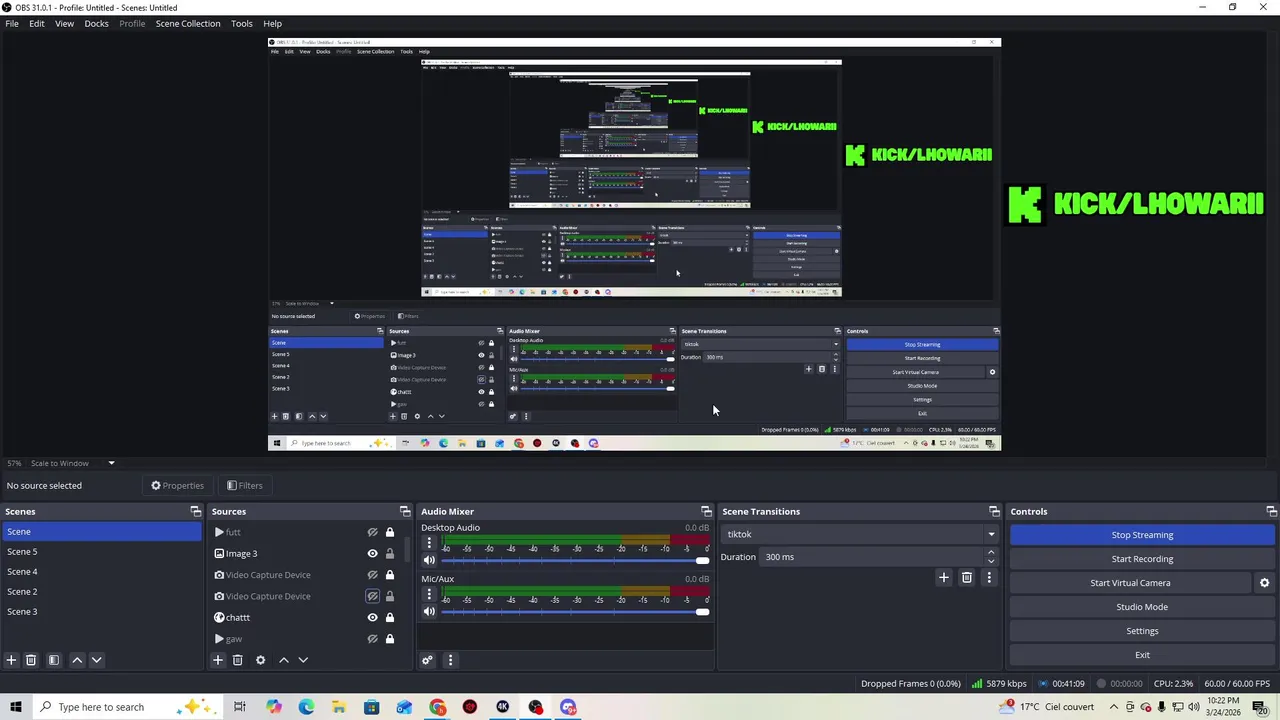Open preview scale dropdown arrow

[x=111, y=463]
